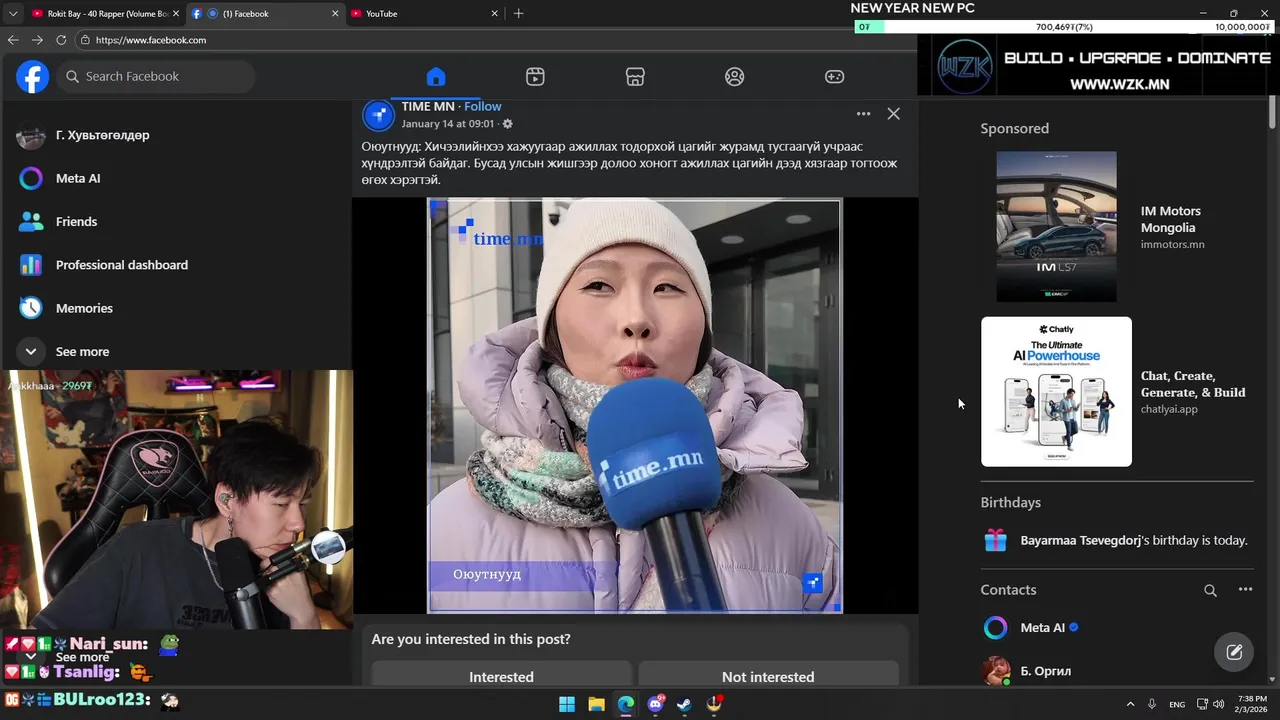Click the Interested button
1280x720 pixels.
point(501,677)
